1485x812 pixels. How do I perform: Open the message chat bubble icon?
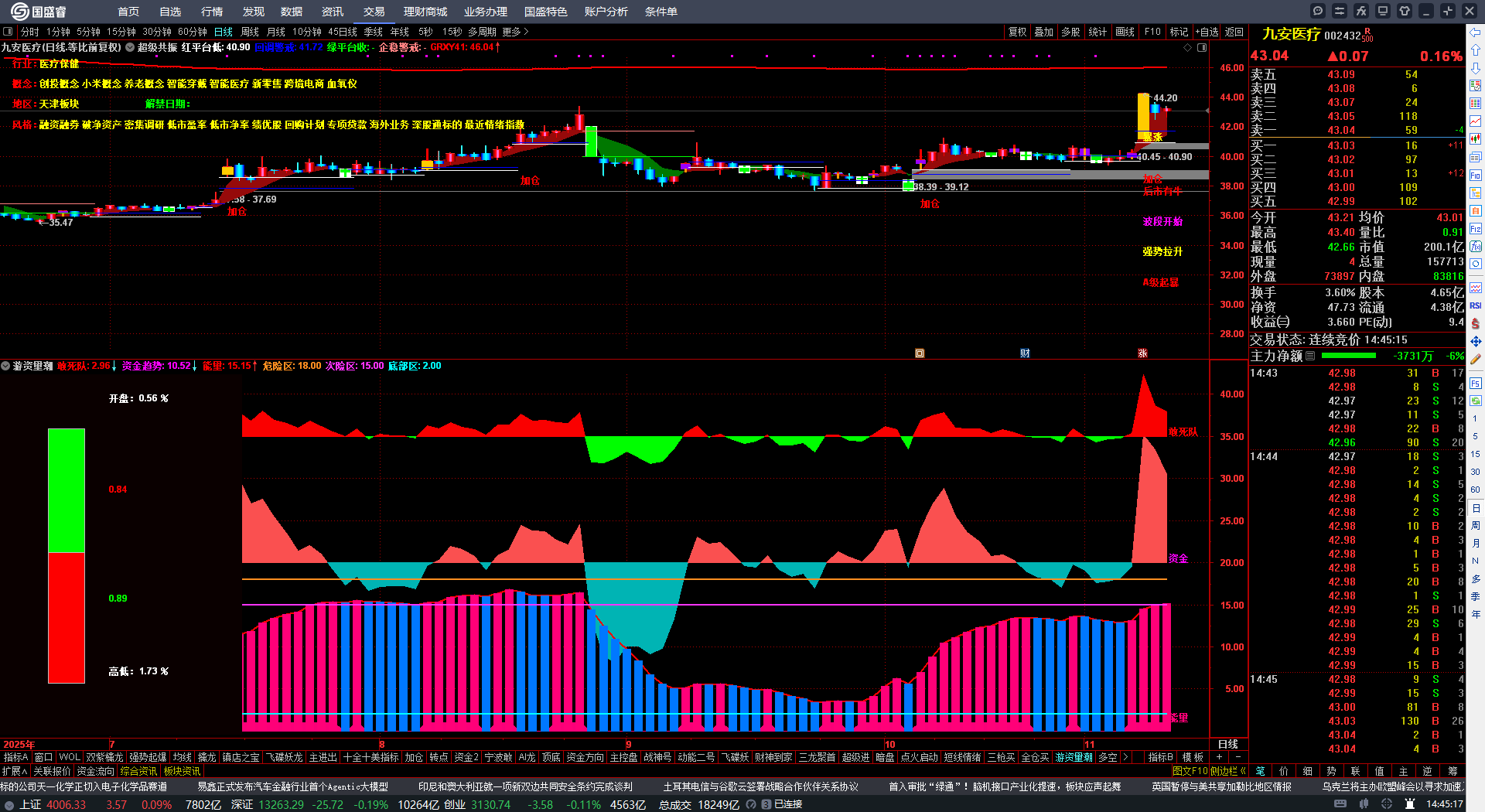tap(1318, 11)
